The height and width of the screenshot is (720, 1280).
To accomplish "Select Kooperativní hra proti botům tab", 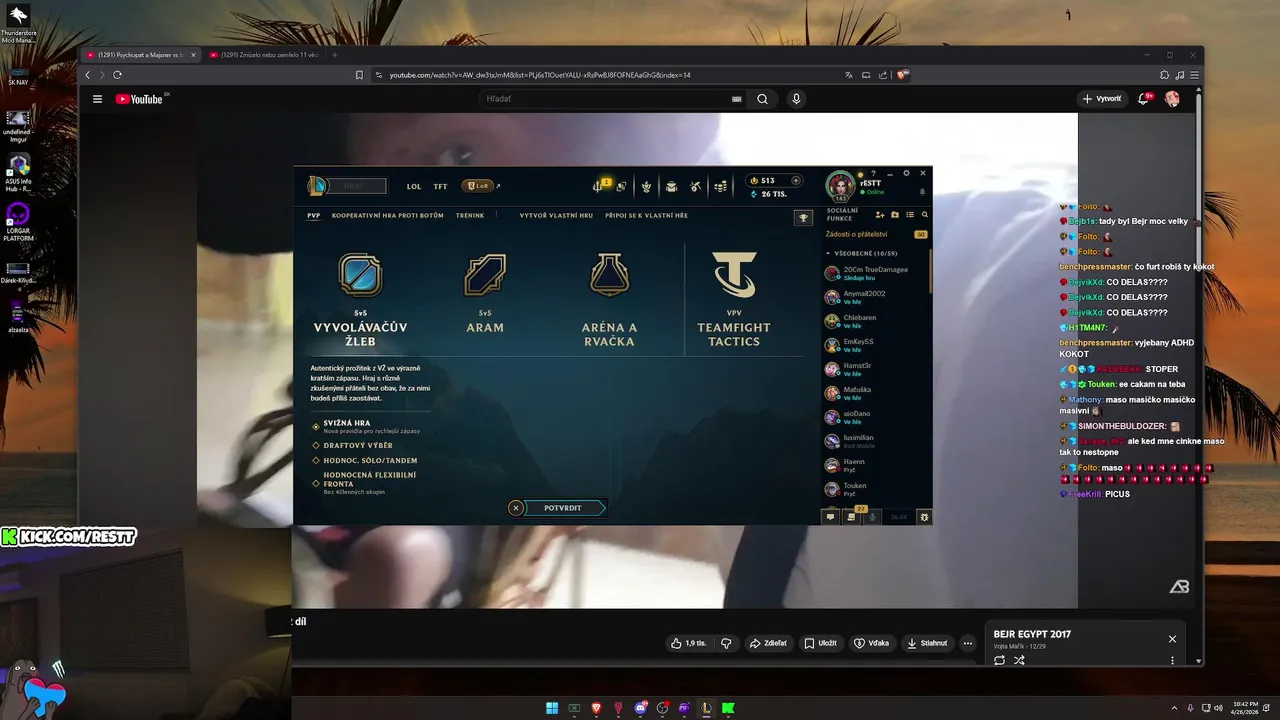I will point(388,215).
